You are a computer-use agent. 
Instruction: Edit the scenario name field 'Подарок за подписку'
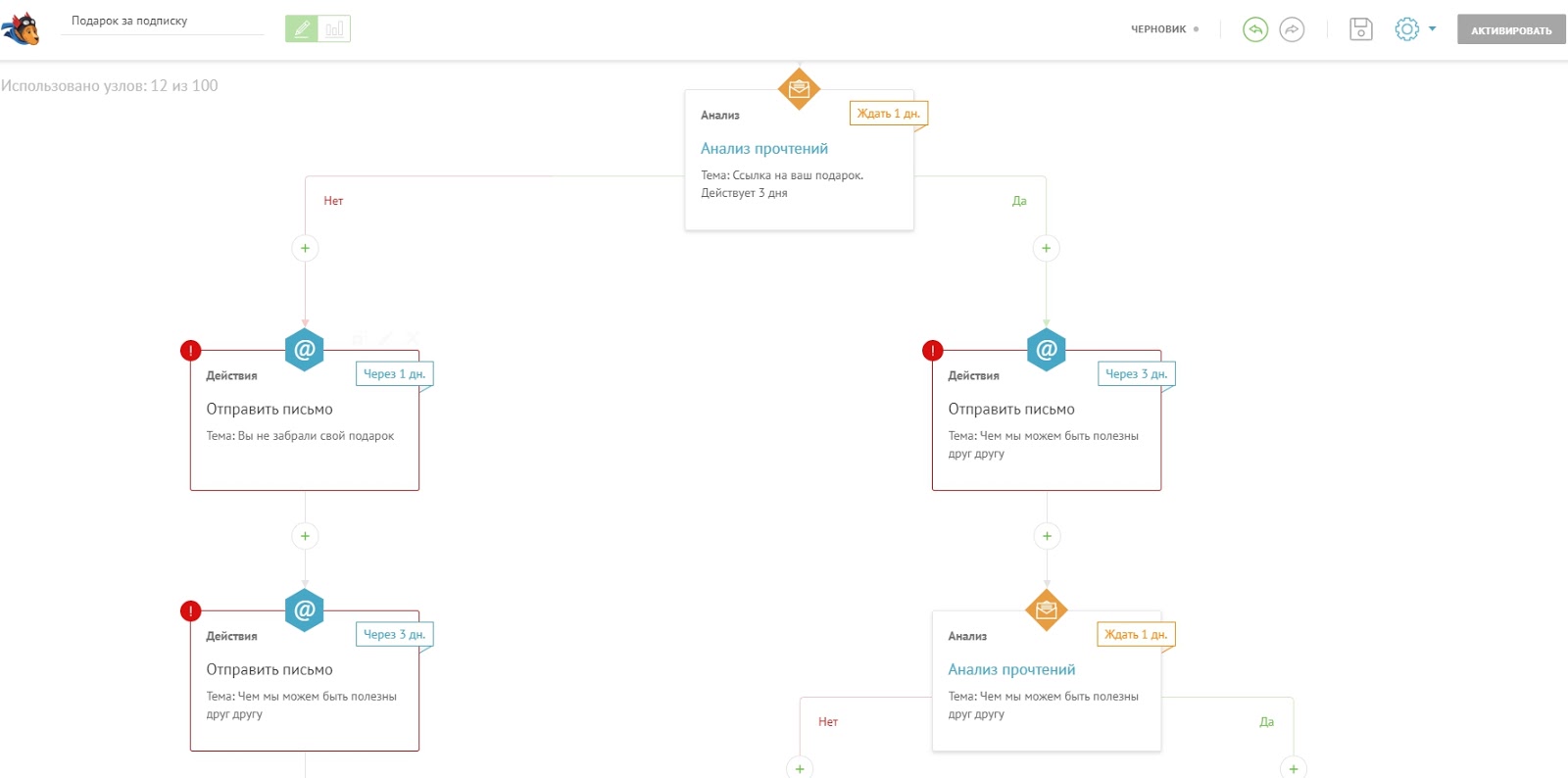[x=162, y=22]
